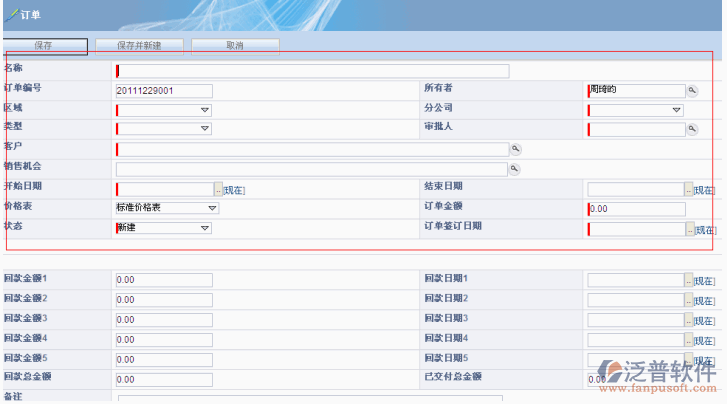Image resolution: width=727 pixels, height=404 pixels.
Task: Click the 保存并新建 button
Action: tap(139, 46)
